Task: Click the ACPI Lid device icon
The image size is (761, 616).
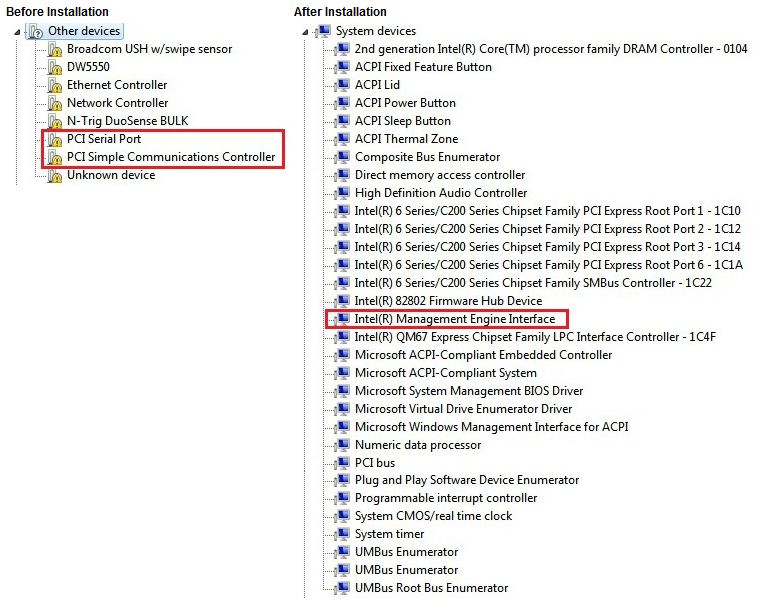Action: [x=342, y=85]
